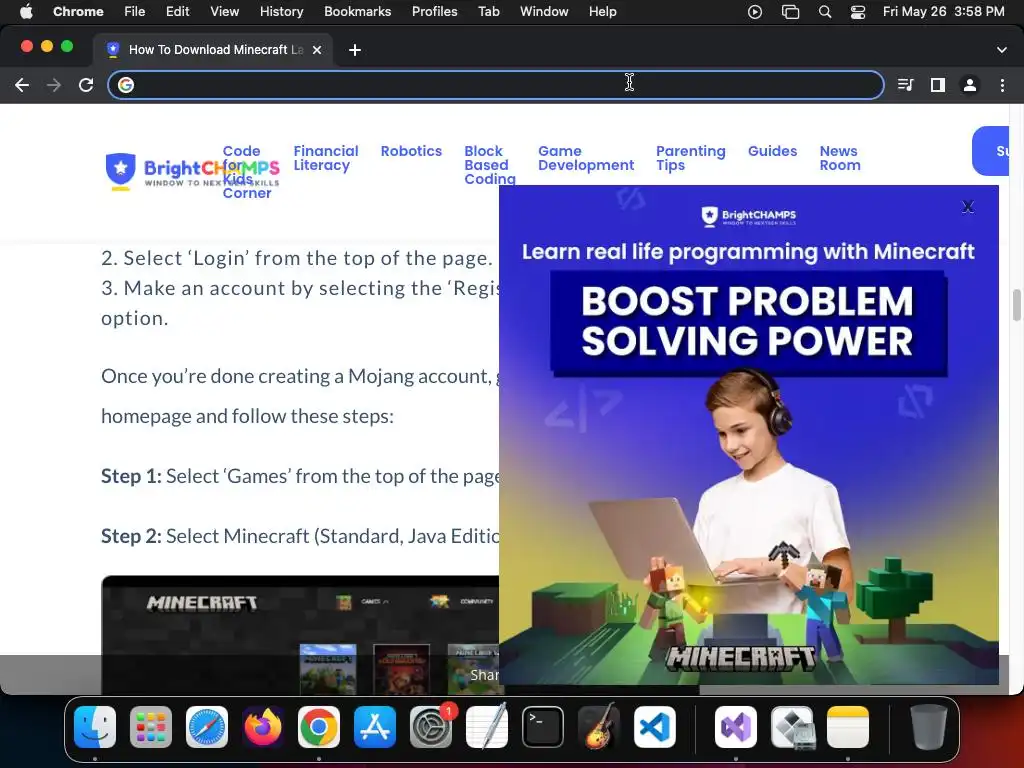1024x768 pixels.
Task: Open Finder from the Dock
Action: point(95,727)
